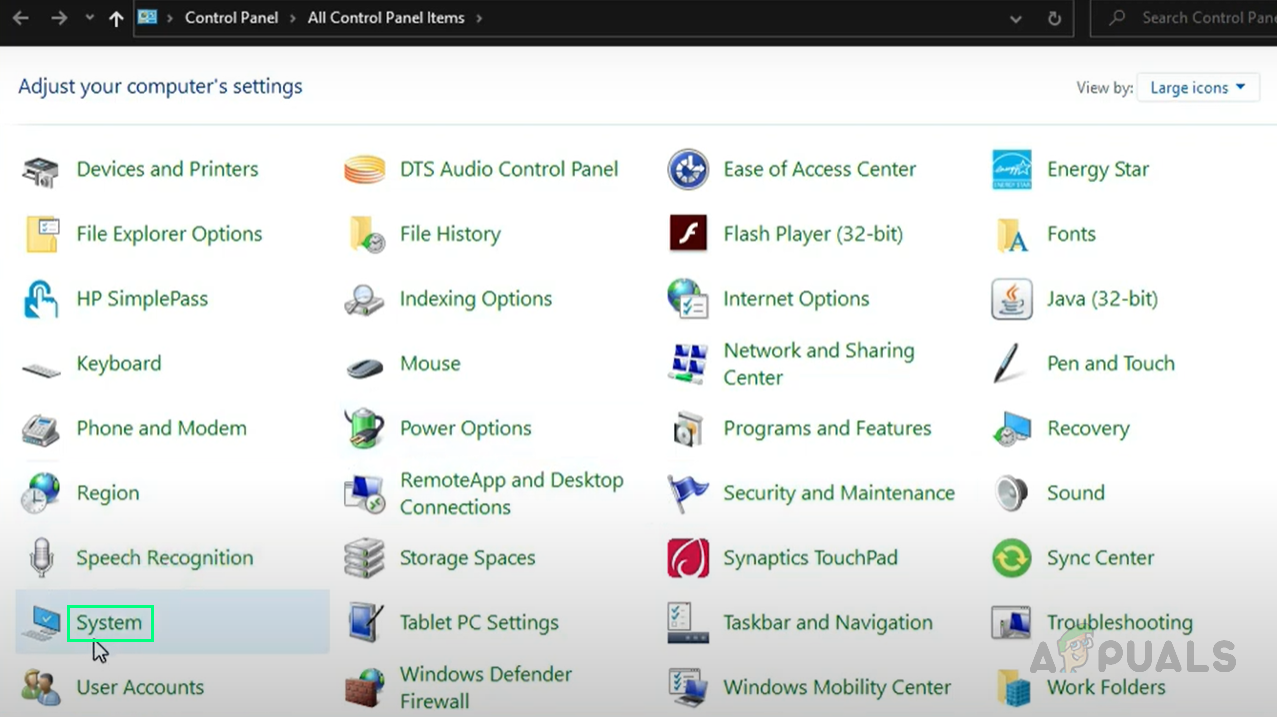Viewport: 1277px width, 717px height.
Task: Open the Phone and Modem icon
Action: click(x=41, y=430)
